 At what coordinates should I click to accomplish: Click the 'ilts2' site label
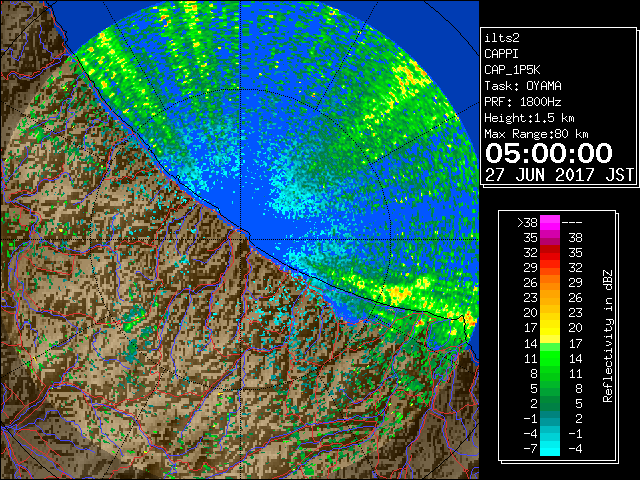coord(502,38)
